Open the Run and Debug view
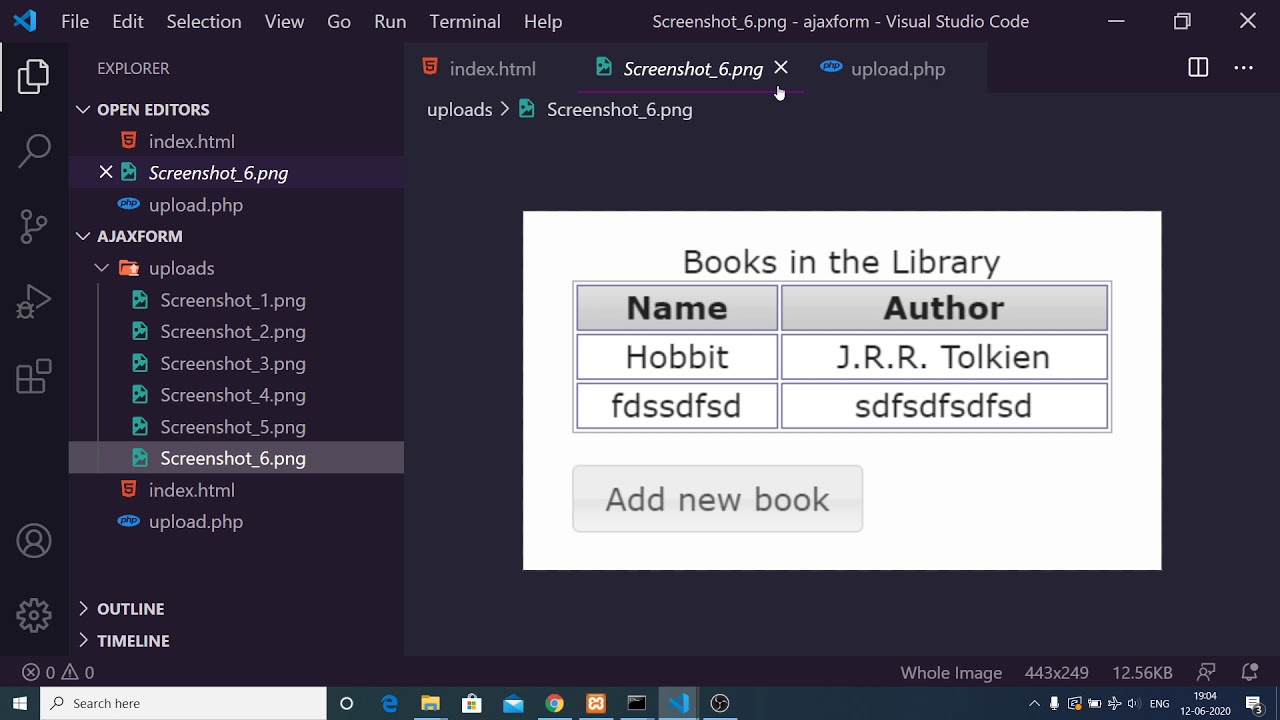 point(34,302)
